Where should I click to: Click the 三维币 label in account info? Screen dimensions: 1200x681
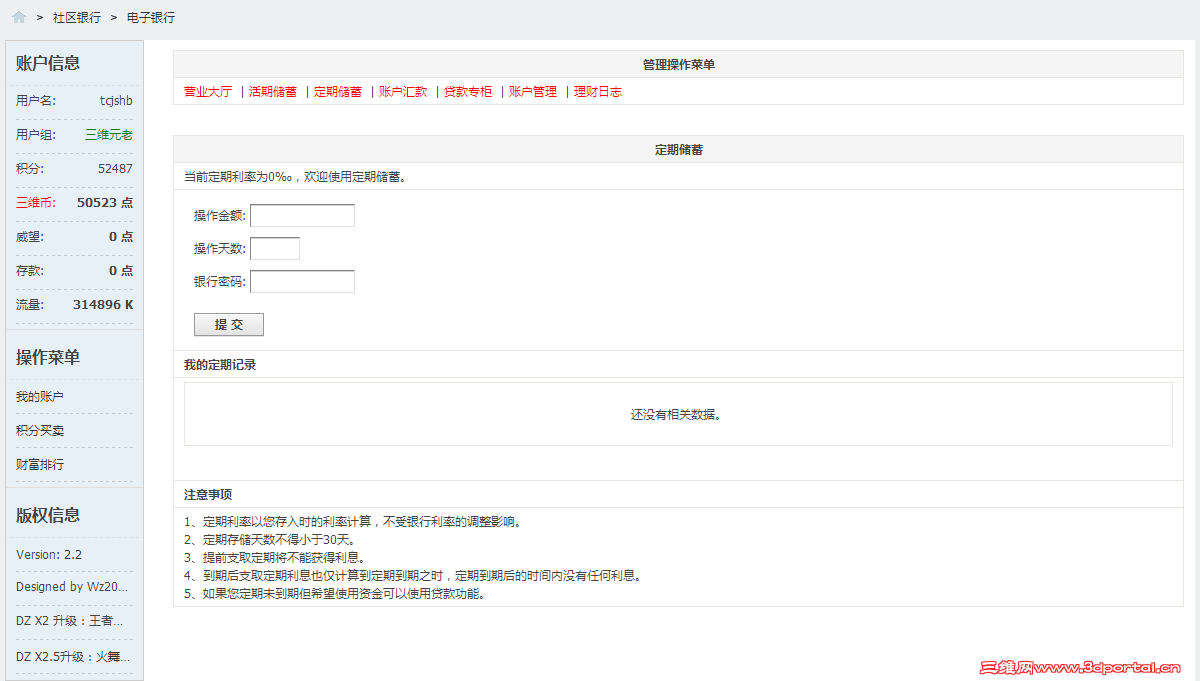tap(34, 203)
